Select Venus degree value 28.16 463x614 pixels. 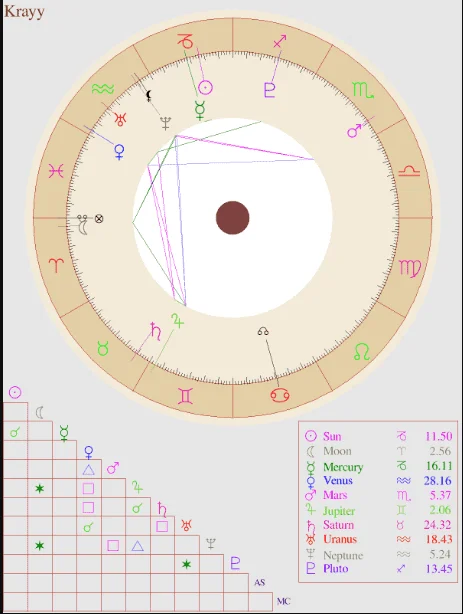pyautogui.click(x=438, y=480)
